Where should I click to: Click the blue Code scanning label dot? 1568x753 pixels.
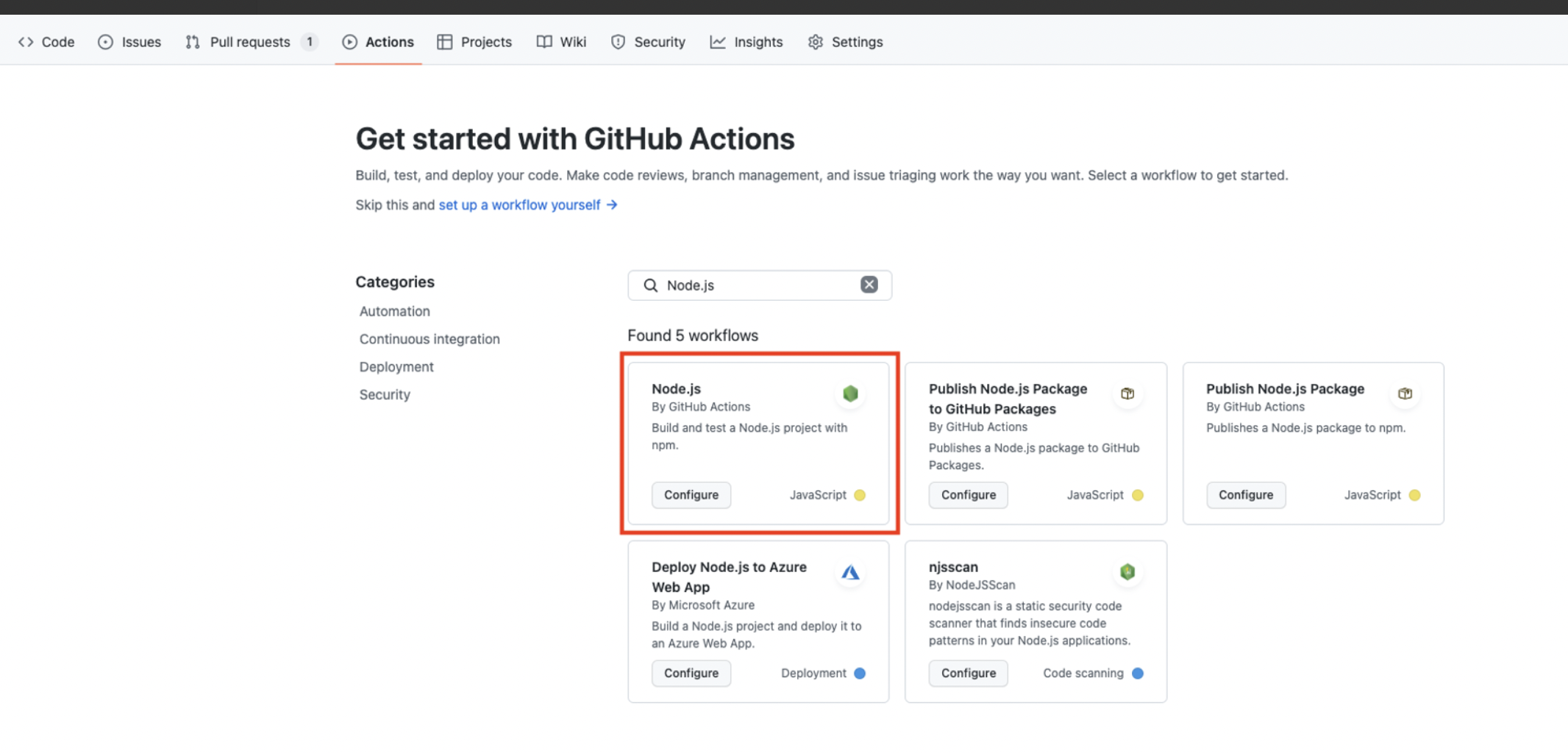1138,673
